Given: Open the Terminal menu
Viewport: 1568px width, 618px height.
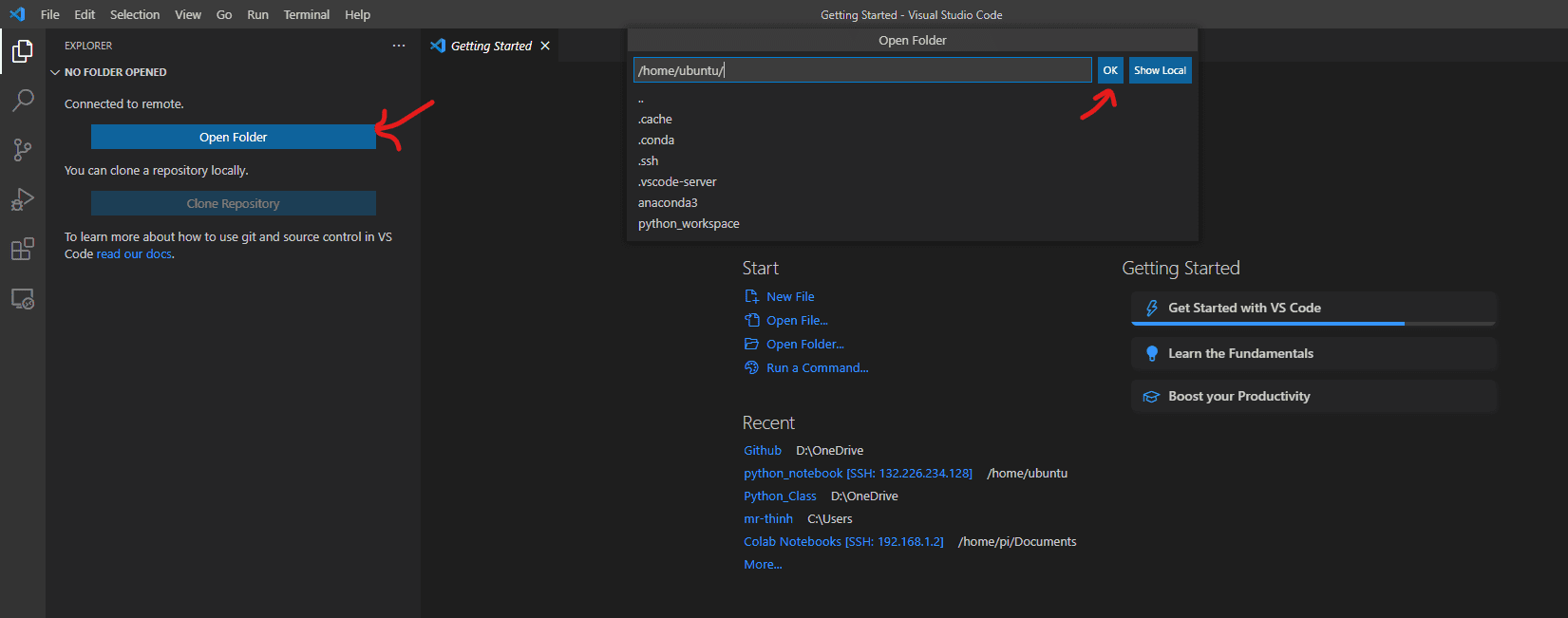Looking at the screenshot, I should click(x=307, y=14).
